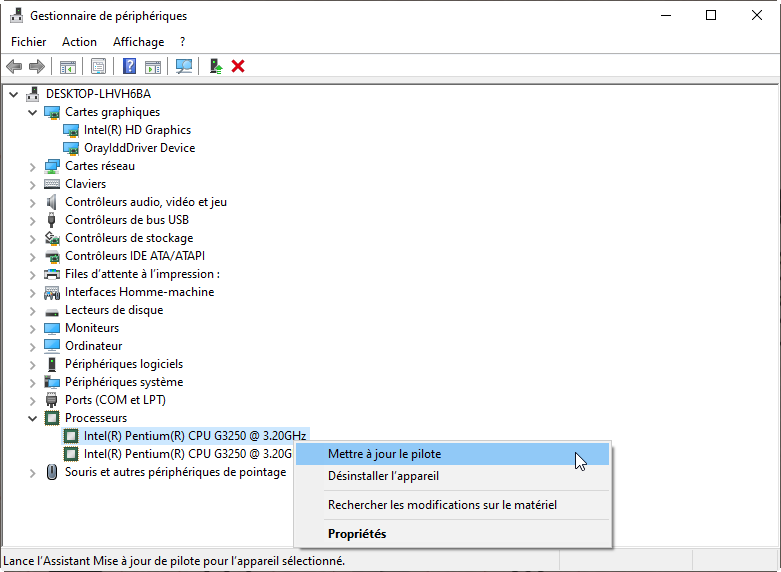Expand the Lecteurs de disque branch

point(32,310)
